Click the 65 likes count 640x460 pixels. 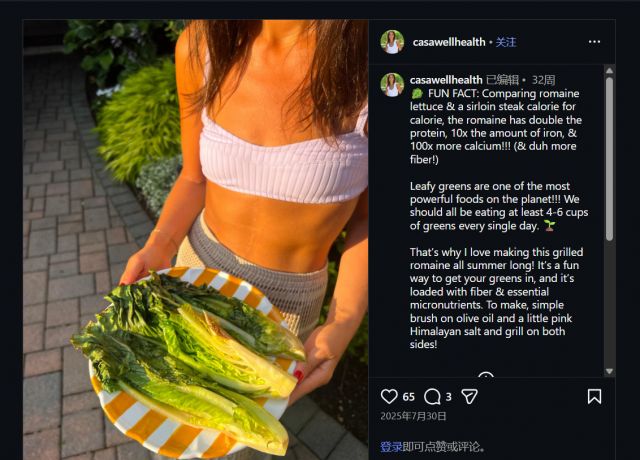(x=408, y=397)
